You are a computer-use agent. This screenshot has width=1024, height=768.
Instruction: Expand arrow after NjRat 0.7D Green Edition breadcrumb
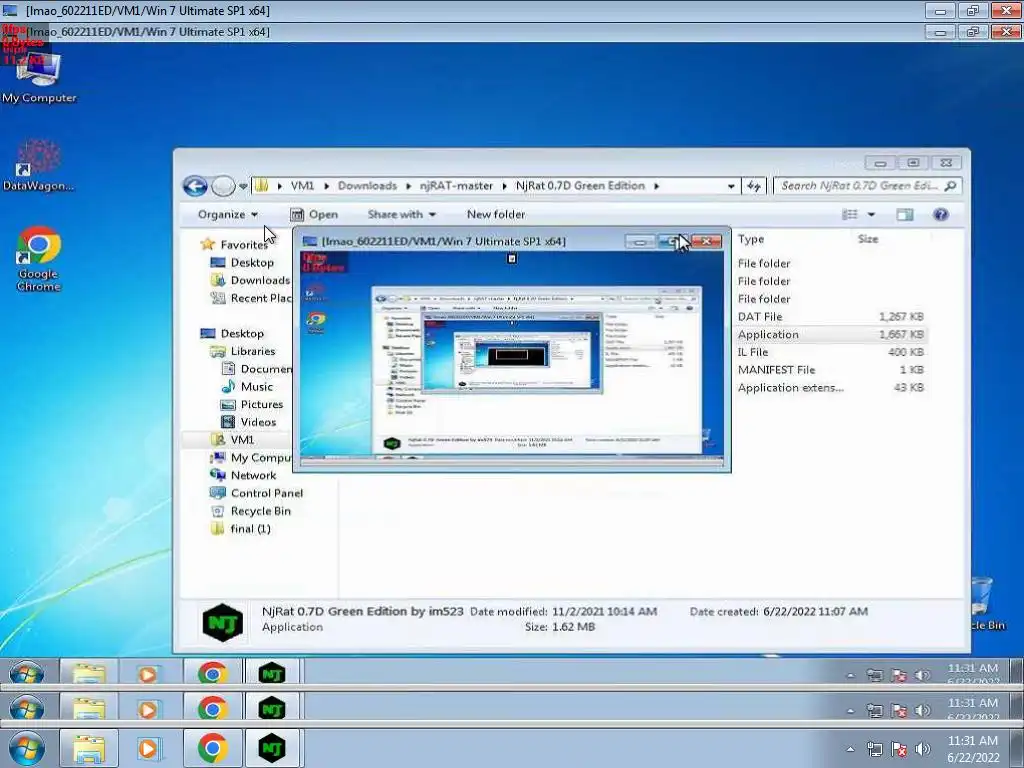point(656,186)
